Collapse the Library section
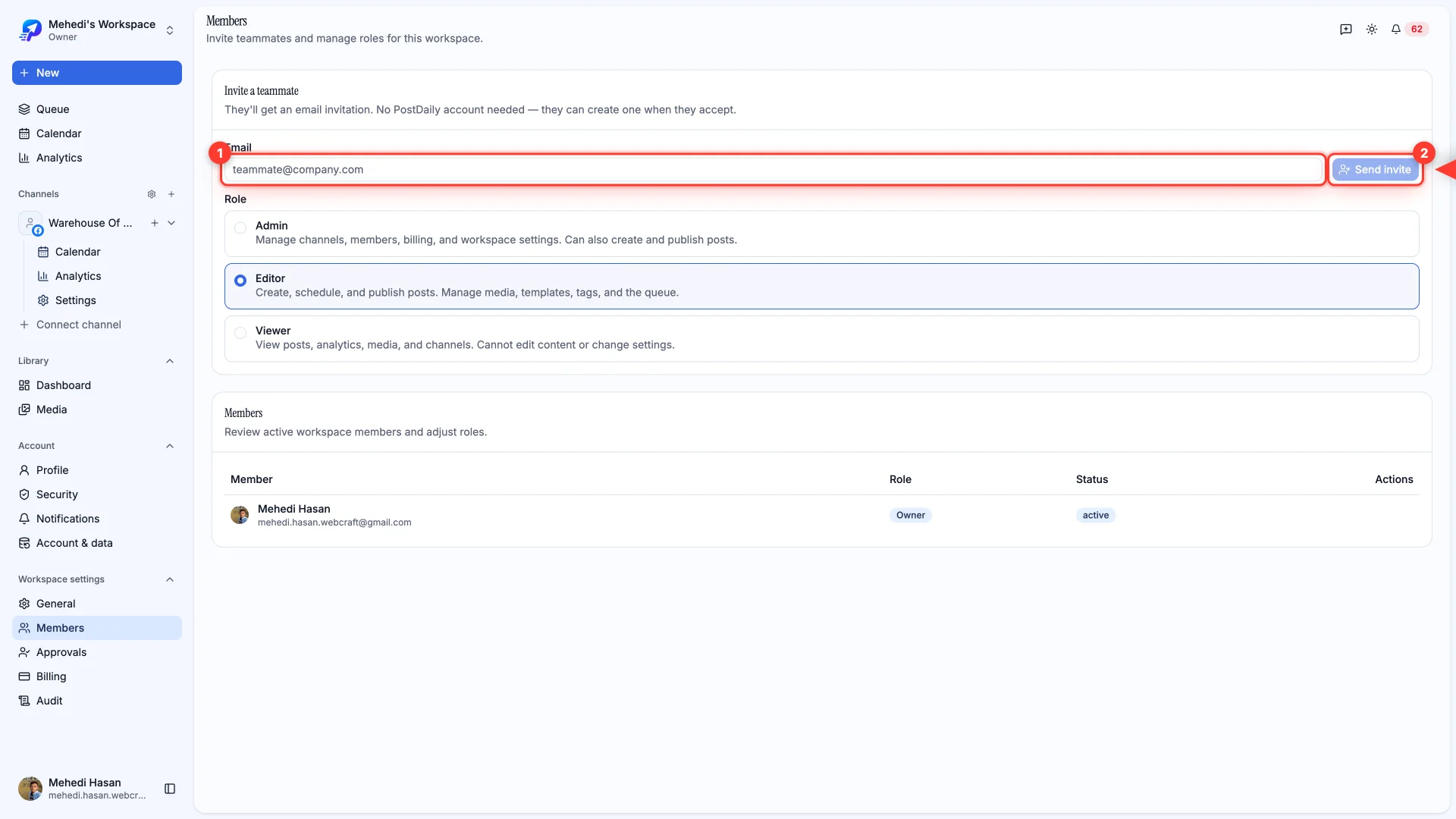Screen dimensions: 1456x819 coord(170,361)
